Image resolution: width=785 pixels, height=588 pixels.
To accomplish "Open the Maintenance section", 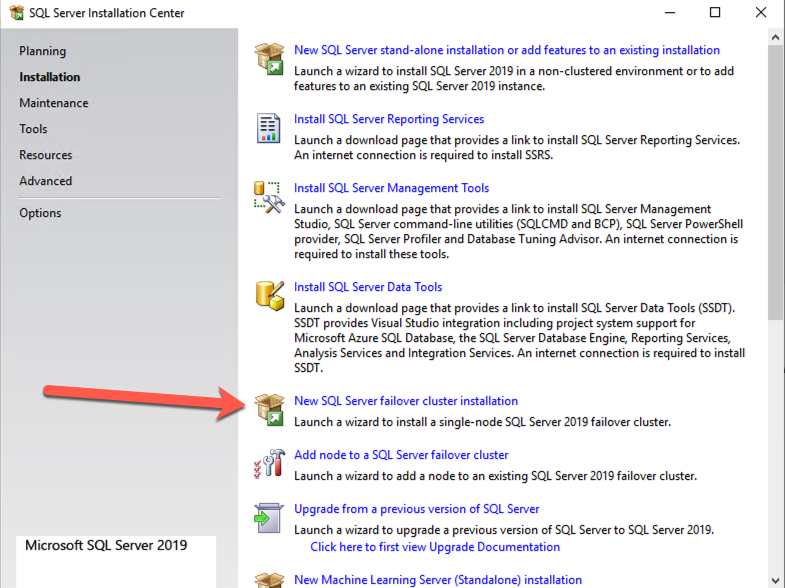I will click(x=54, y=103).
